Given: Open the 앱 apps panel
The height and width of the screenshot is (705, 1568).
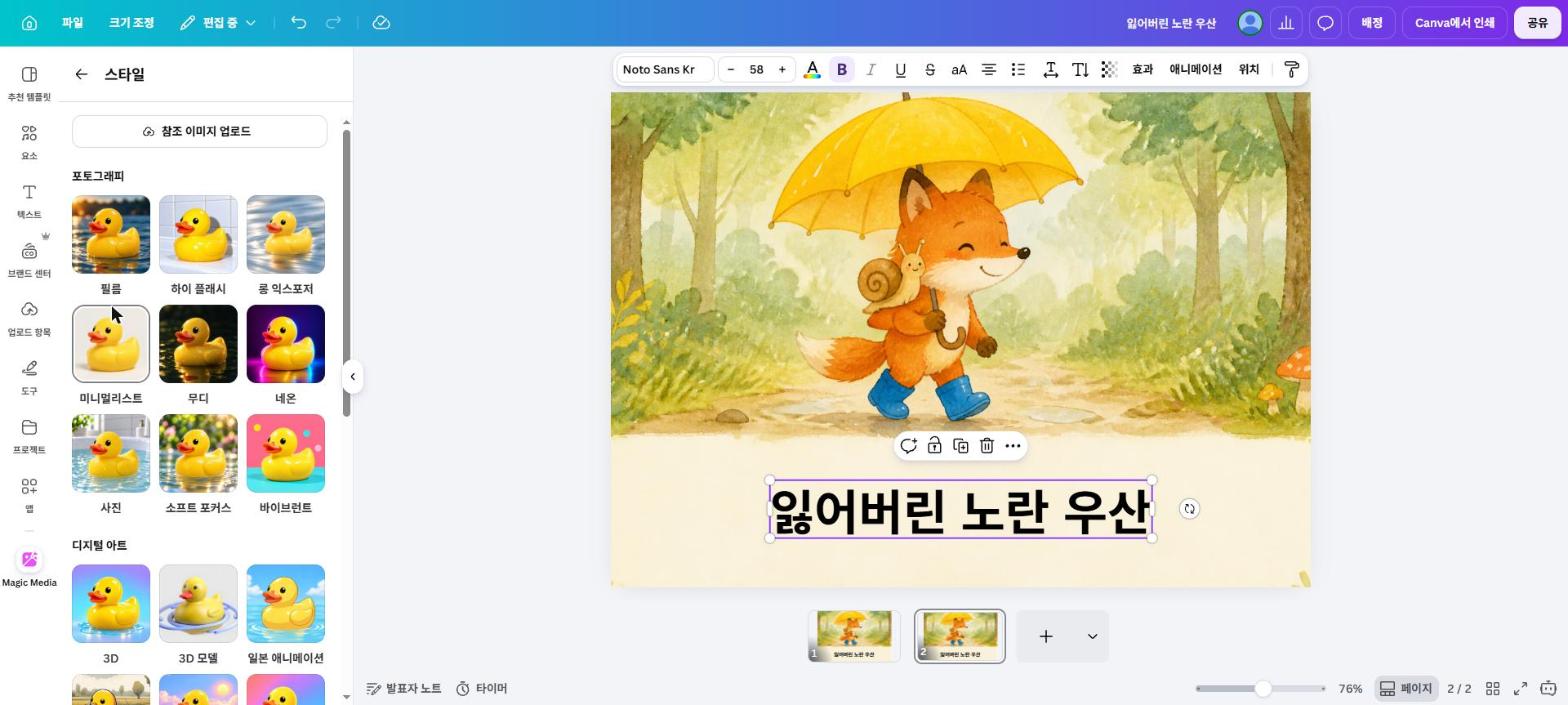Looking at the screenshot, I should point(29,495).
